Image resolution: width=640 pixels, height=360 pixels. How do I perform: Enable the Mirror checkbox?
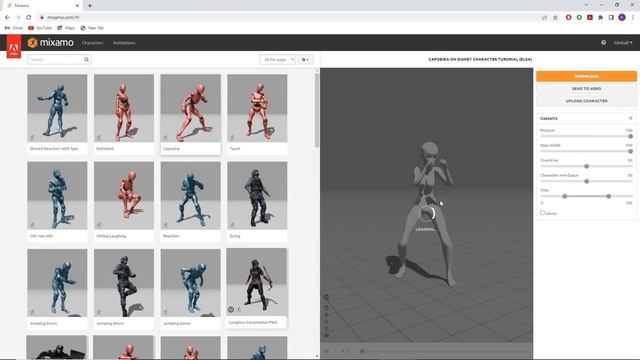pos(542,213)
